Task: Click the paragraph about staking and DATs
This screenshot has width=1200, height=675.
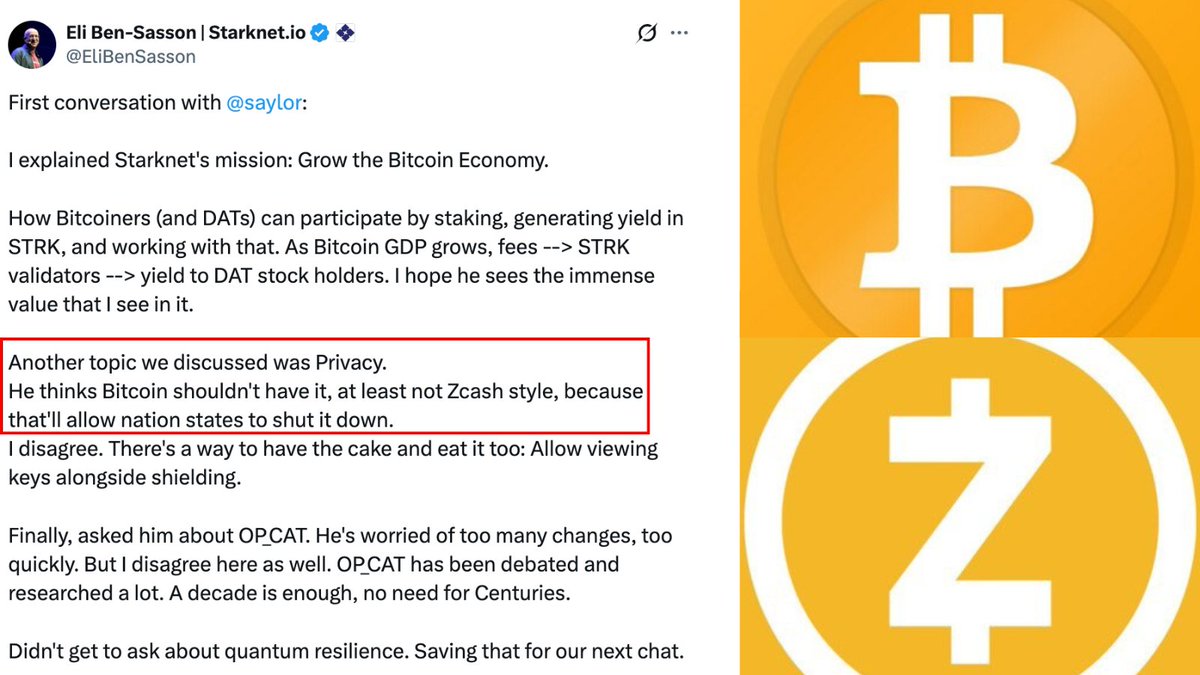Action: 345,261
